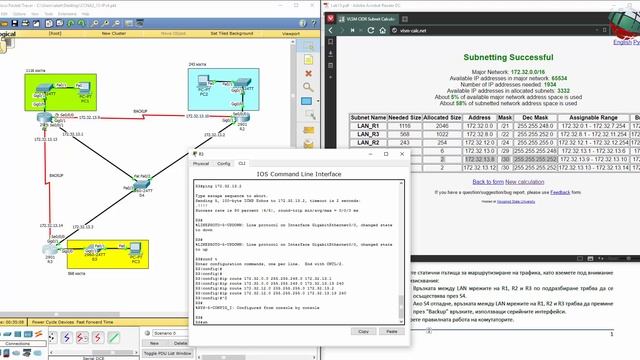Click the network information icon
This screenshot has height=360, width=640.
pos(302,23)
